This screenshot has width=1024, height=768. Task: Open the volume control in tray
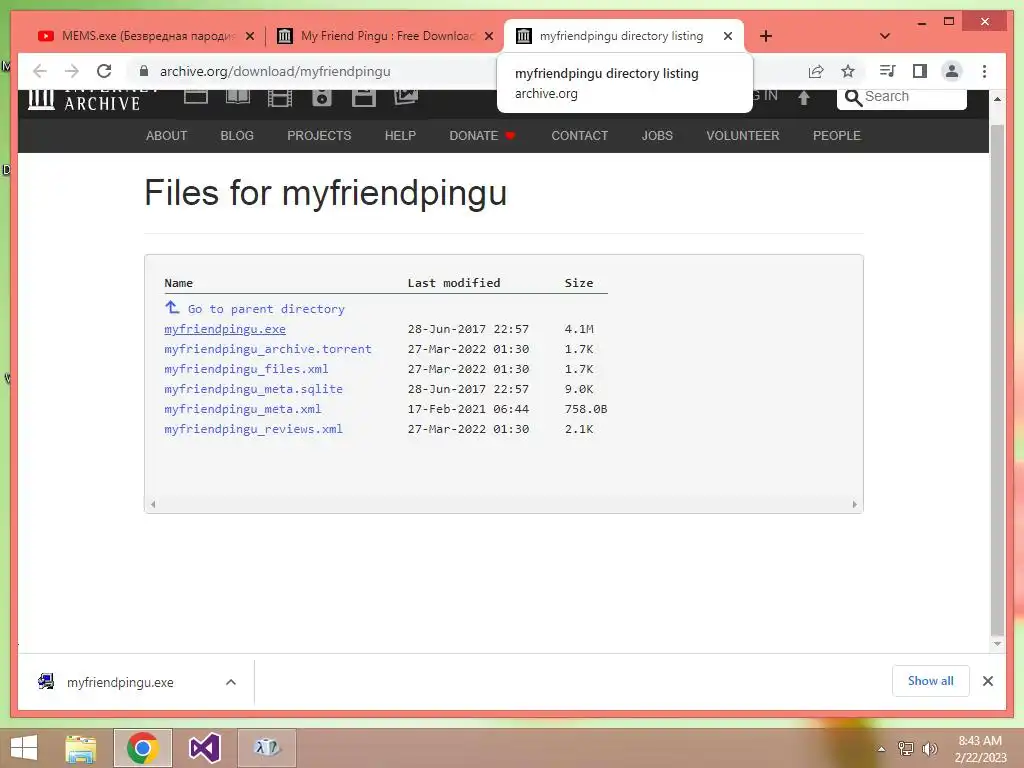pyautogui.click(x=929, y=749)
